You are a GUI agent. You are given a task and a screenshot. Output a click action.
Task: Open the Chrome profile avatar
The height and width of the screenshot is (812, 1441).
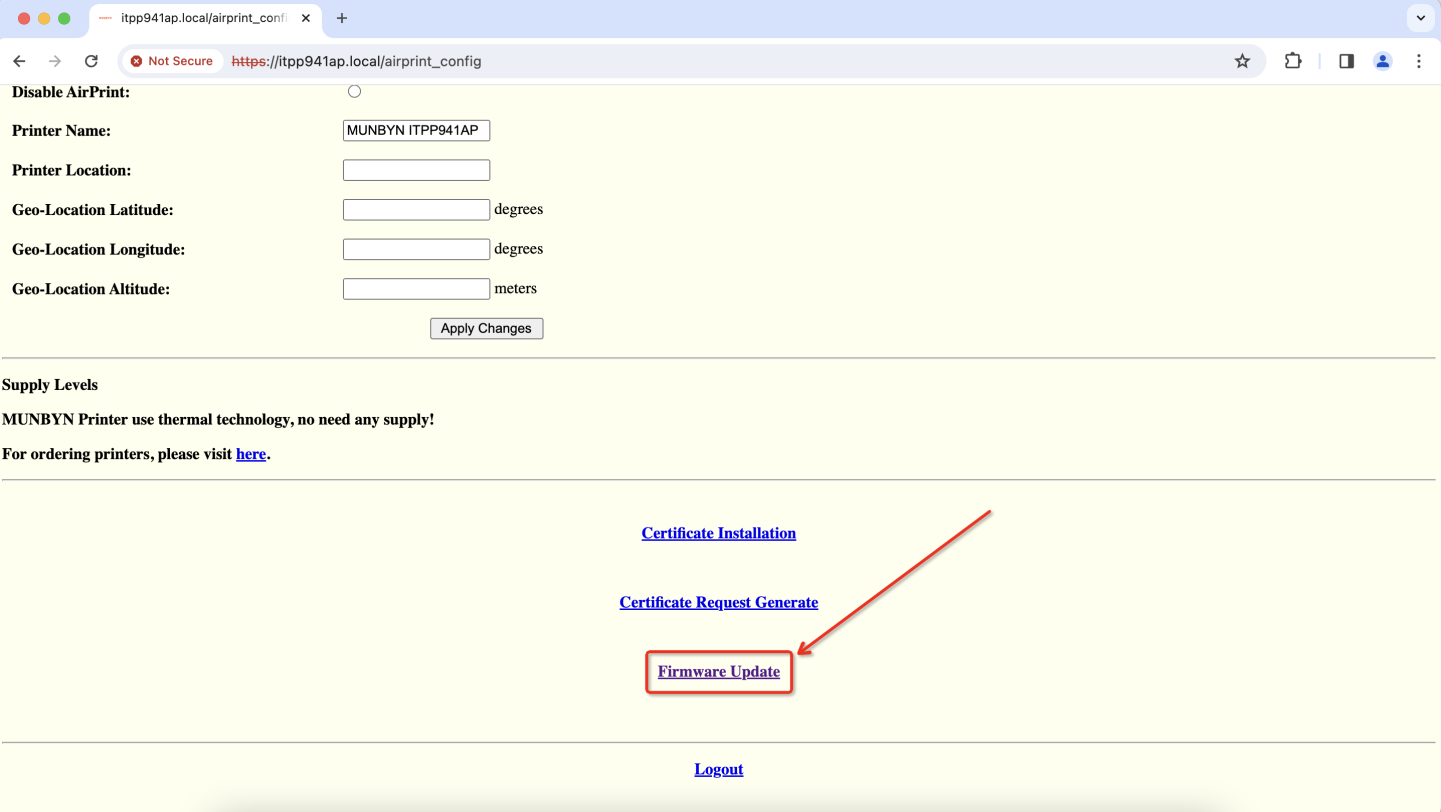click(1382, 61)
